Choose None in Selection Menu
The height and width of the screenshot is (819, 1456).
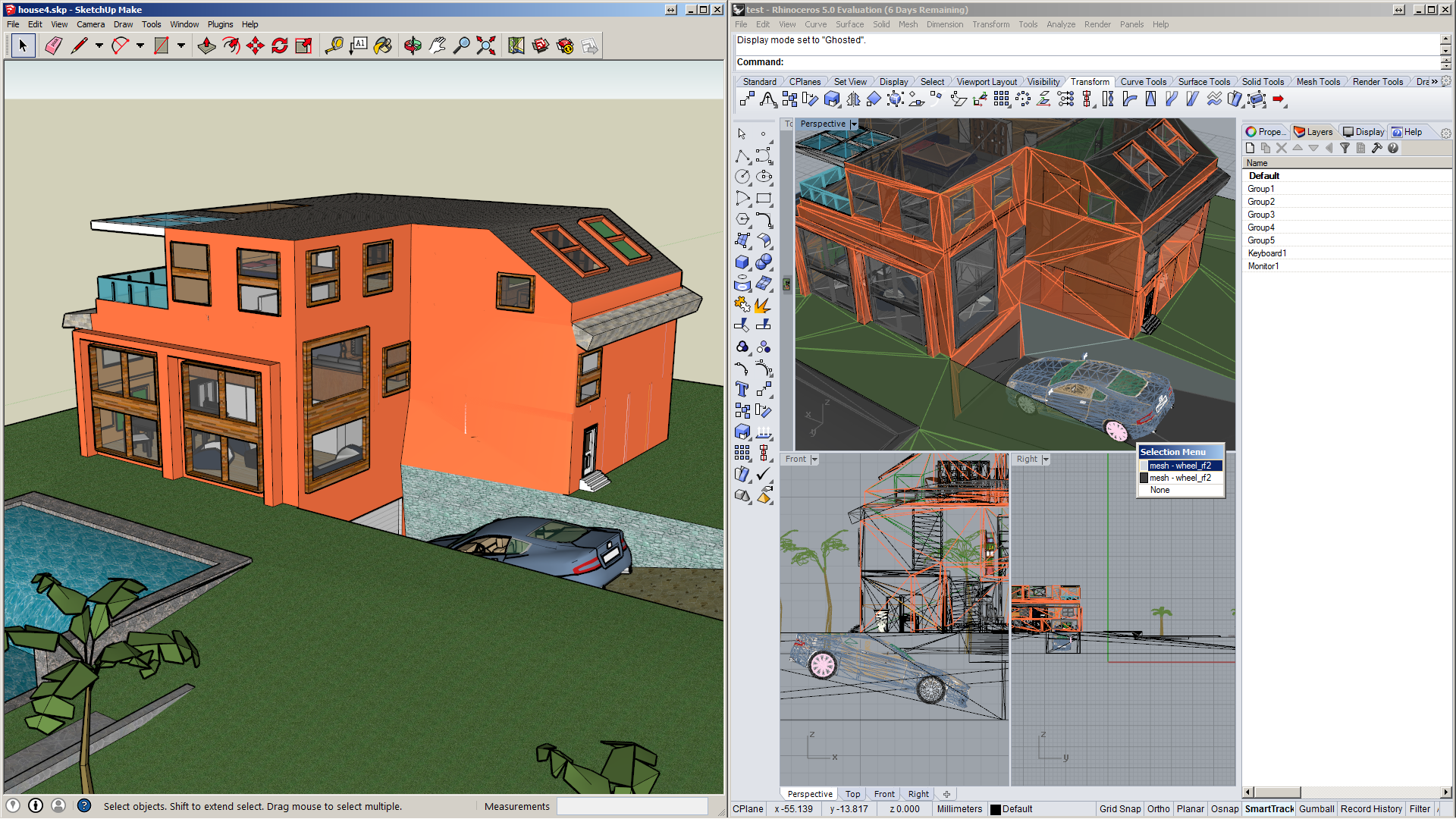[1159, 490]
